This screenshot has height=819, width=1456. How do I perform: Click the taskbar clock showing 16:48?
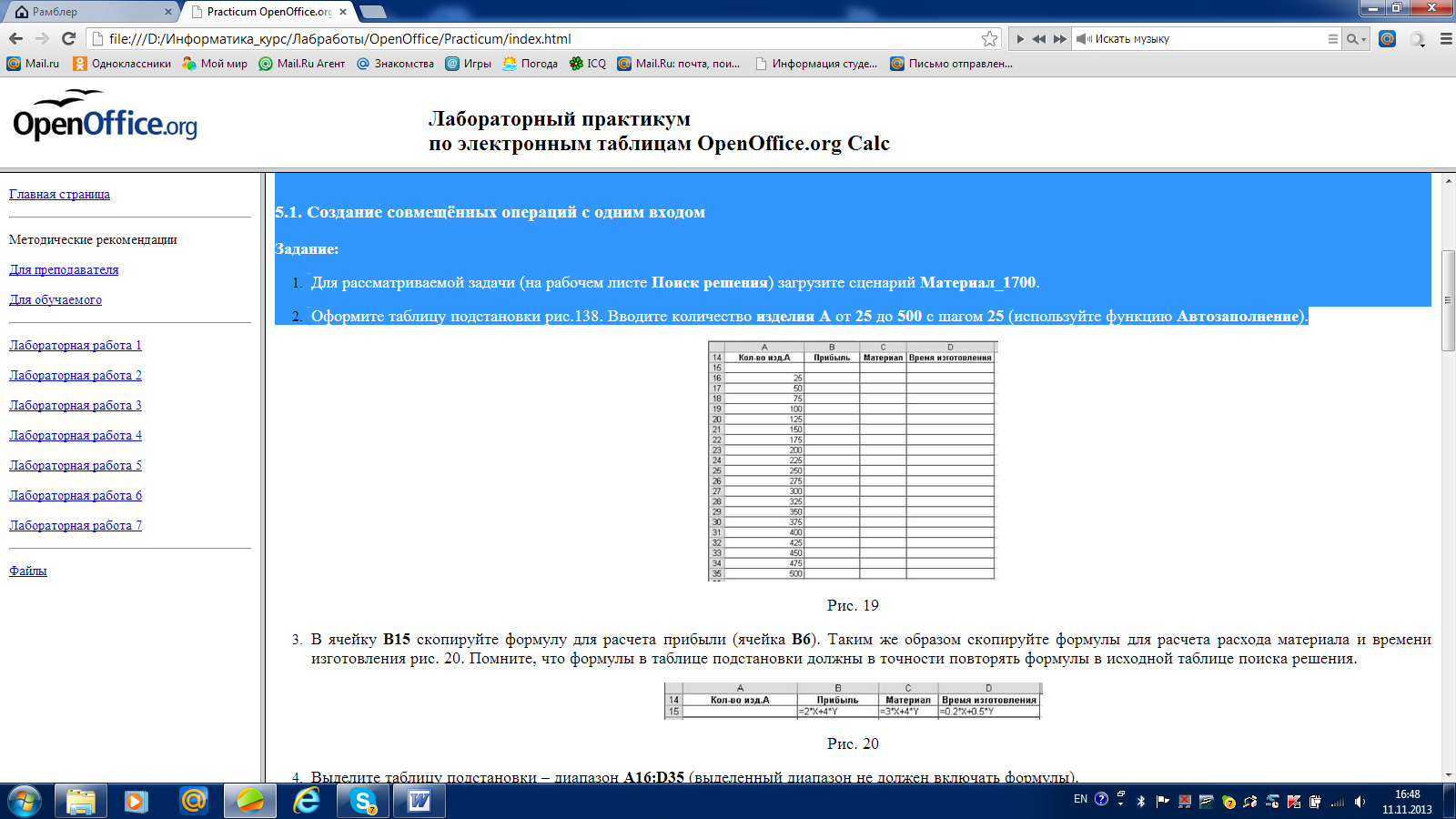(1407, 802)
